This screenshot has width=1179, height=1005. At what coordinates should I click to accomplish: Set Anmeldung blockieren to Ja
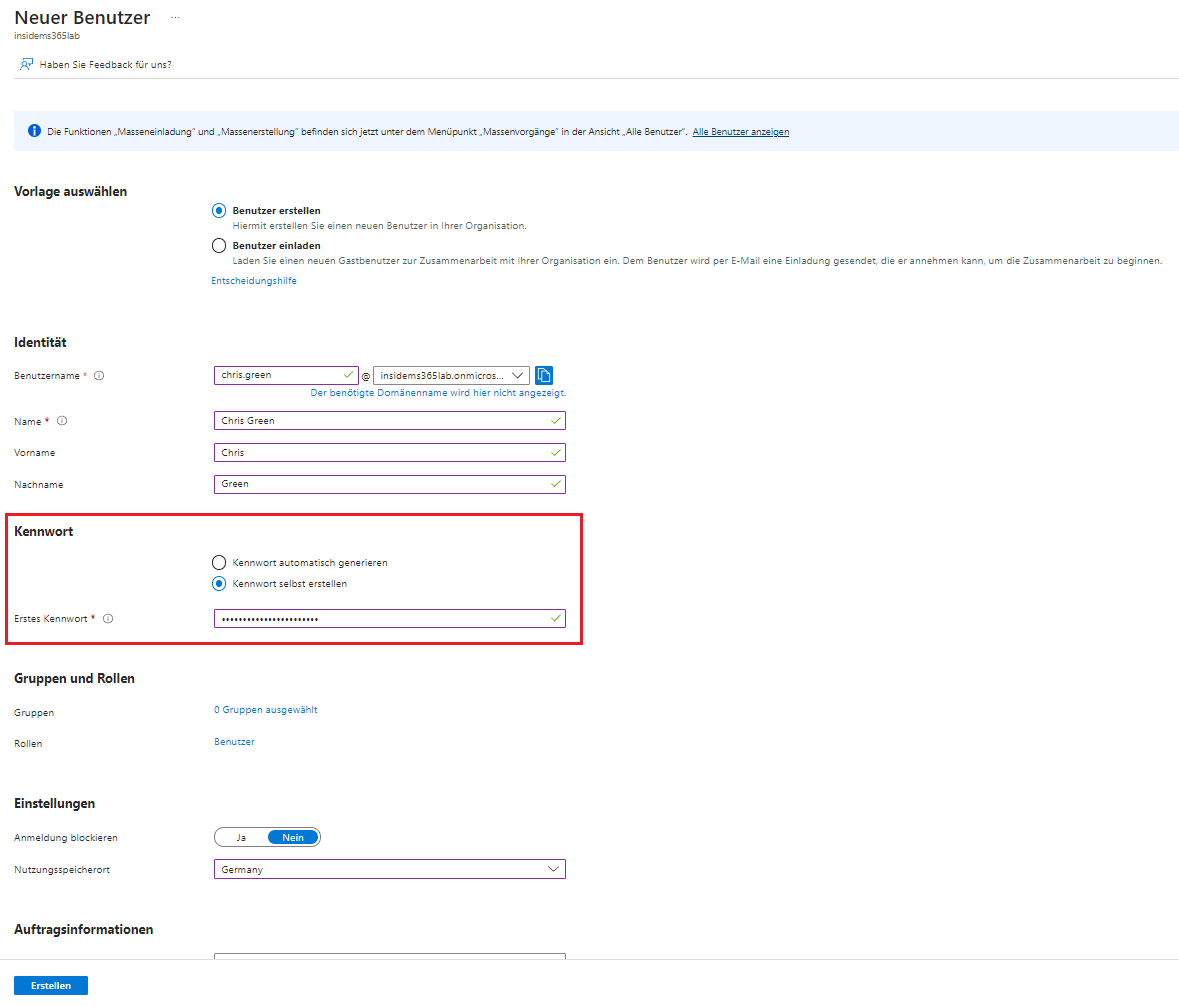point(241,837)
